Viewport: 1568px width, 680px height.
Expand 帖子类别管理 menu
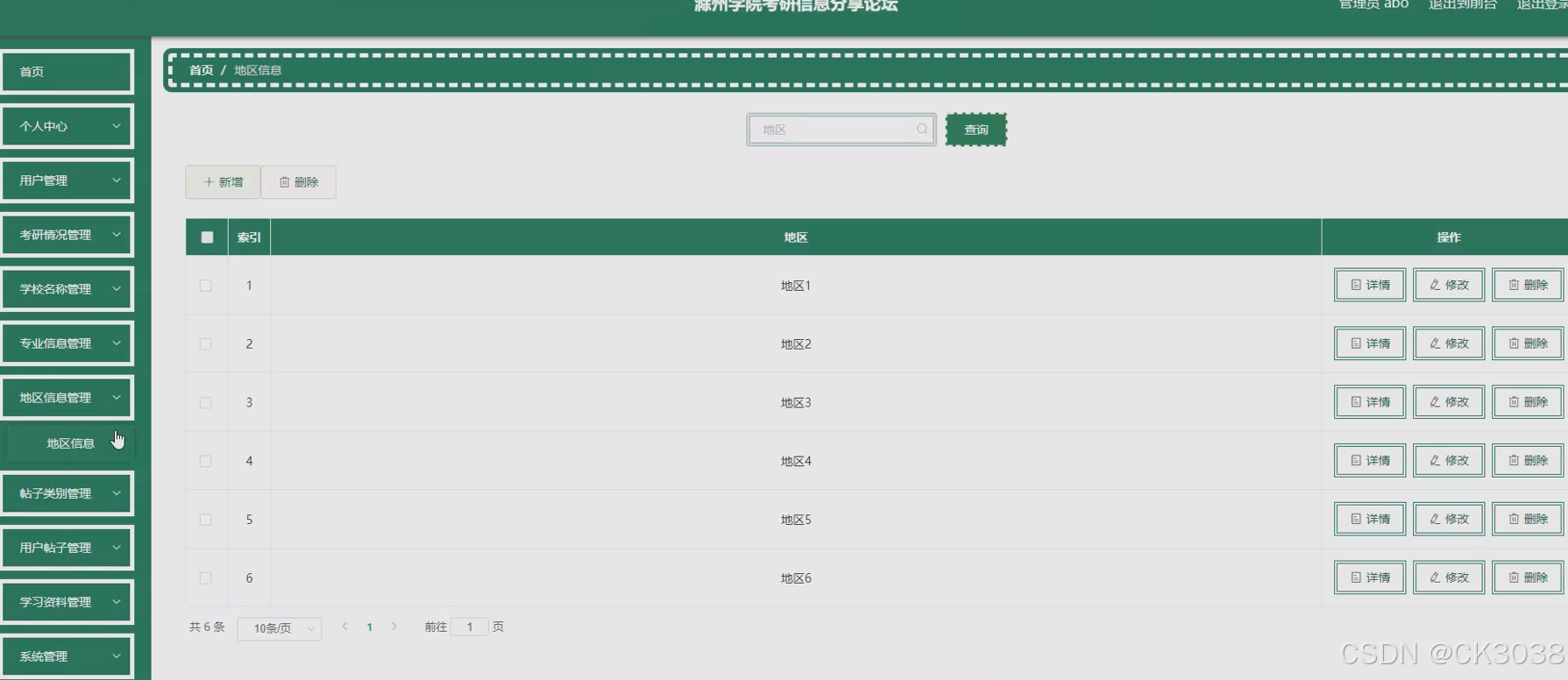click(x=67, y=493)
